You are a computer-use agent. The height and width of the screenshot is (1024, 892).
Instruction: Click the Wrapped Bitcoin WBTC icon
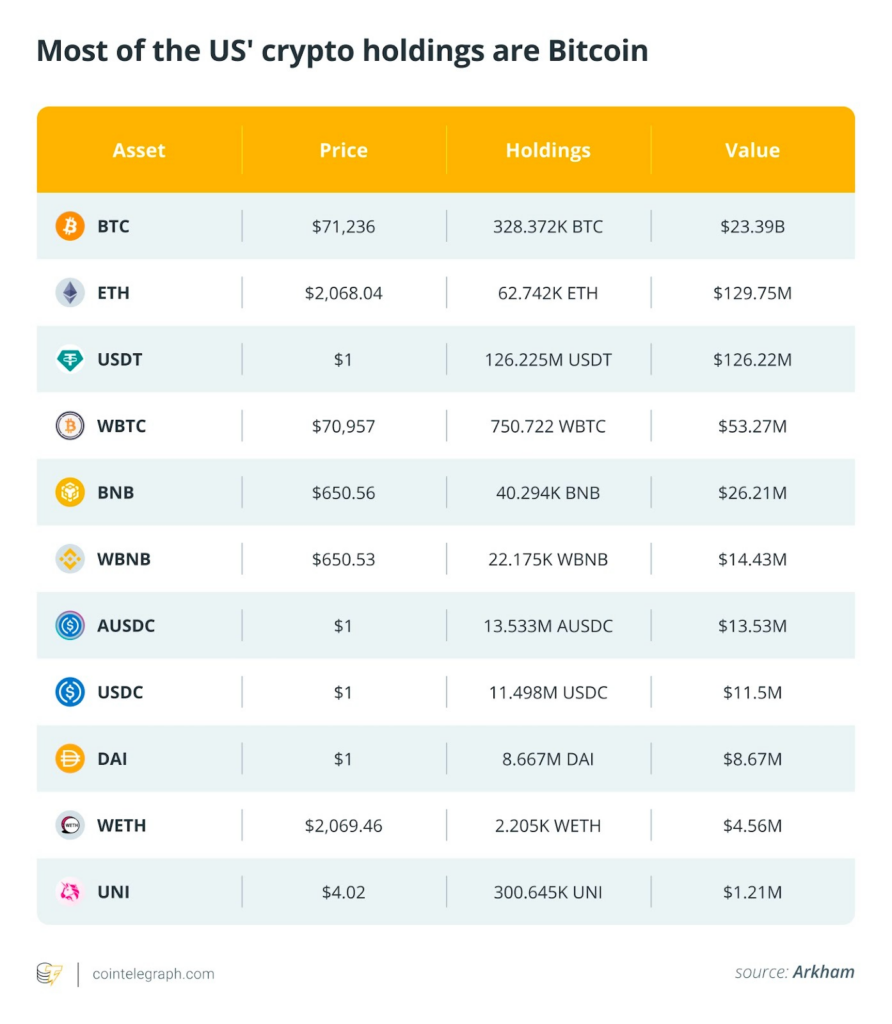(x=70, y=426)
